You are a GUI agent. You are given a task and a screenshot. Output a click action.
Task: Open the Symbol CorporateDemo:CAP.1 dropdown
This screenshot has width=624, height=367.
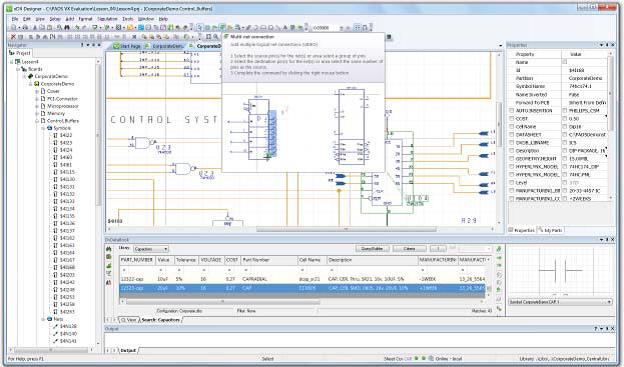pos(560,302)
